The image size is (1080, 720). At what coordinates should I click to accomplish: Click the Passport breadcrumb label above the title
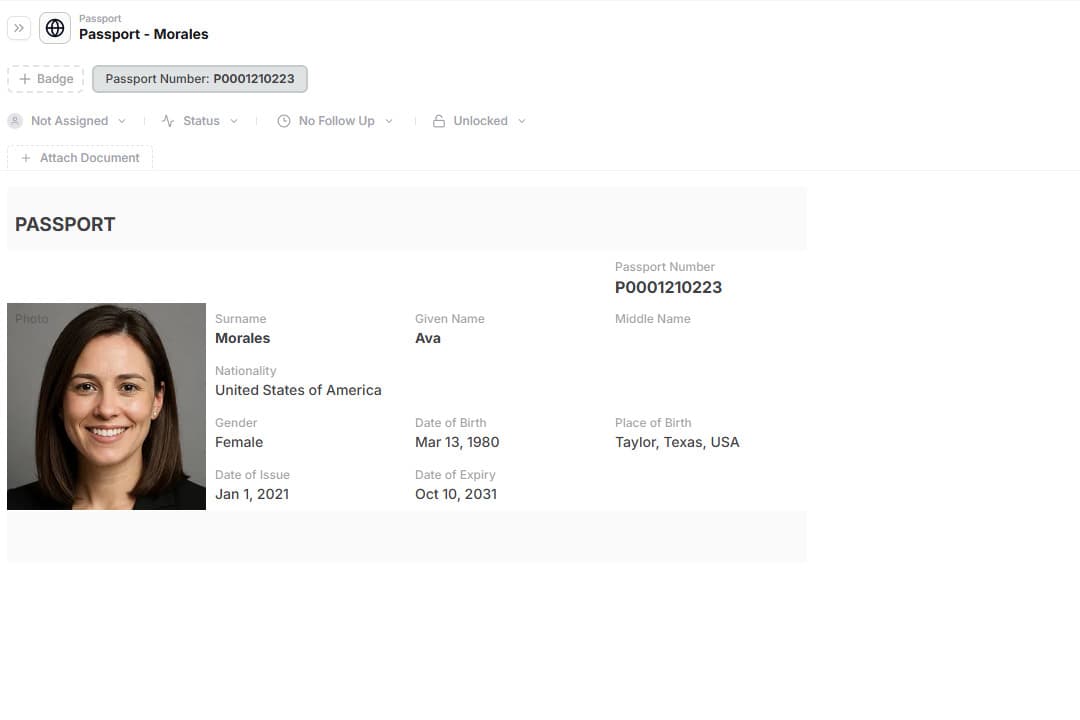100,19
